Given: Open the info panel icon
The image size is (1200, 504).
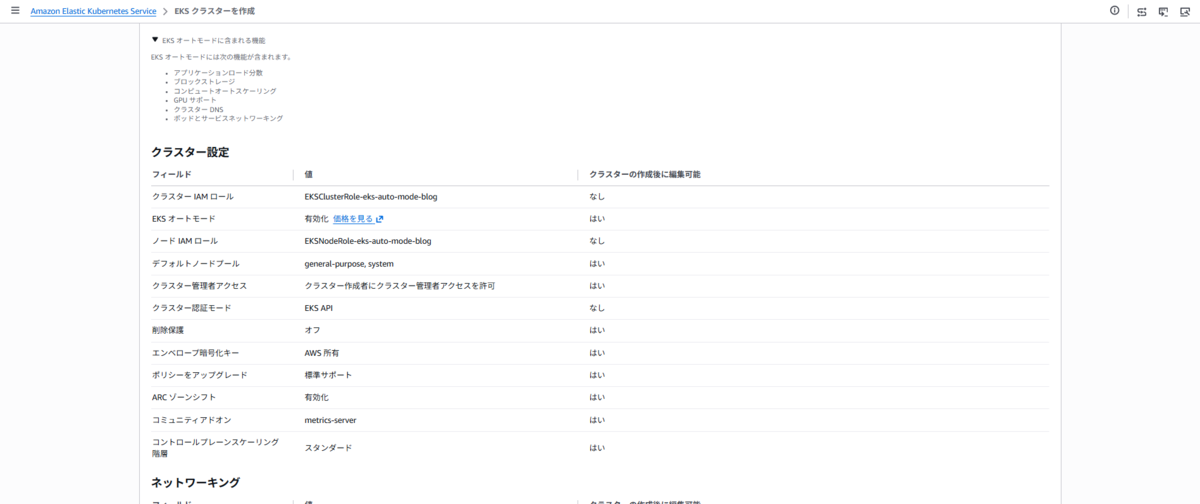Looking at the screenshot, I should pos(1114,10).
